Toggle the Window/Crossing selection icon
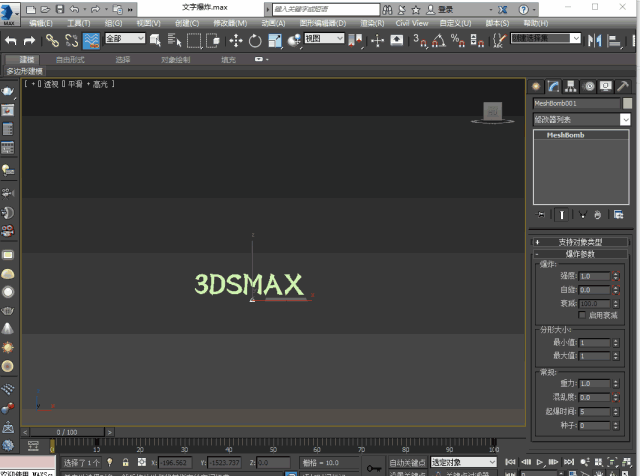Screen dimensions: 640x476 tap(213, 40)
